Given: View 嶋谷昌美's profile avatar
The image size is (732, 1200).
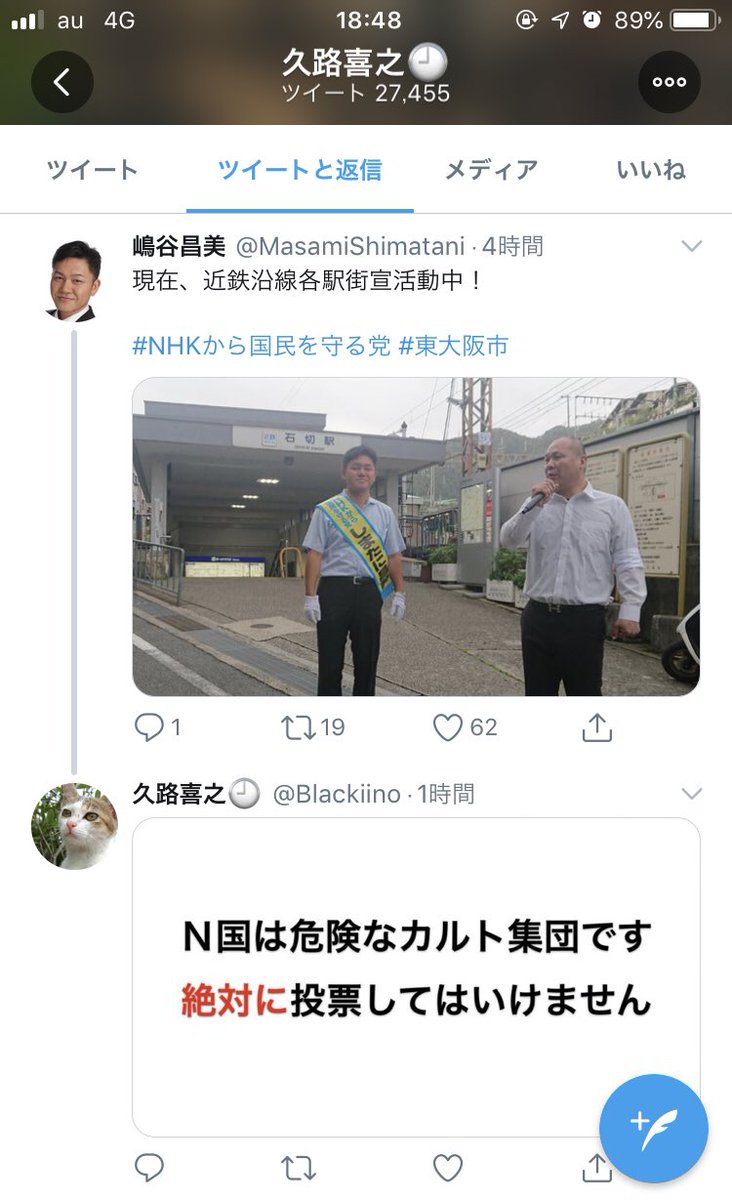Looking at the screenshot, I should tap(75, 281).
